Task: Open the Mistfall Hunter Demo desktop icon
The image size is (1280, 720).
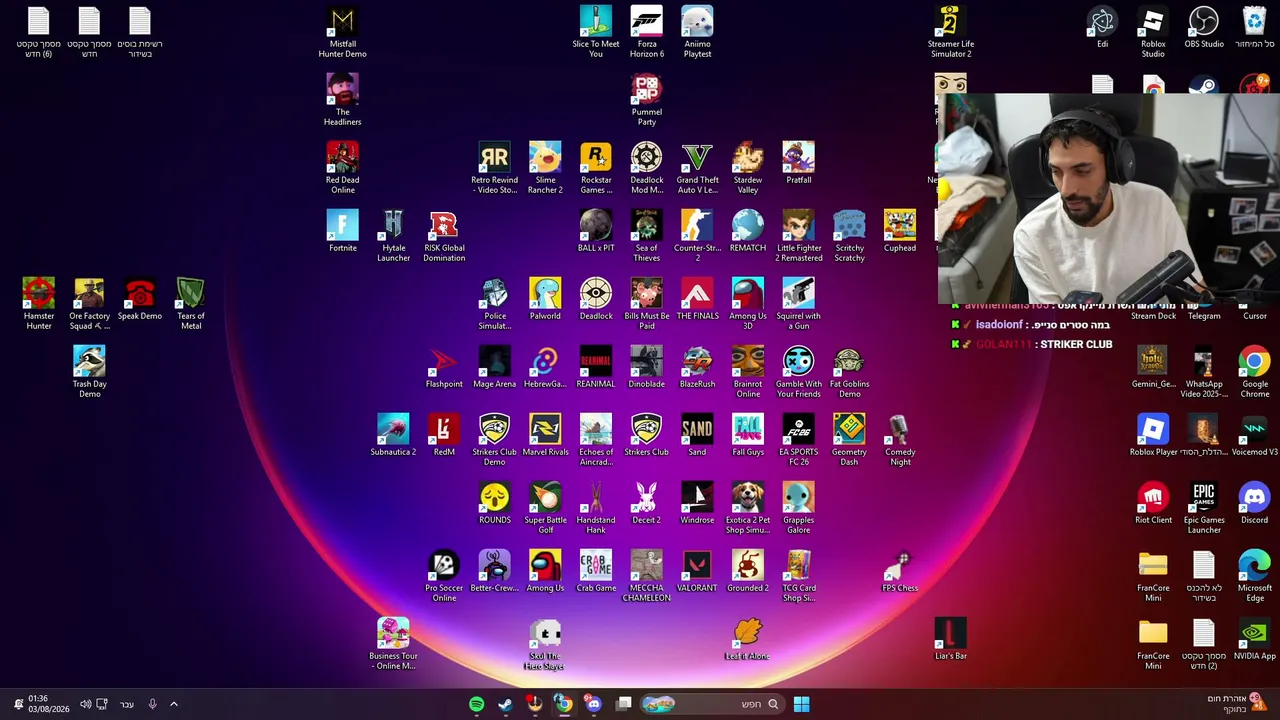Action: pos(342,32)
